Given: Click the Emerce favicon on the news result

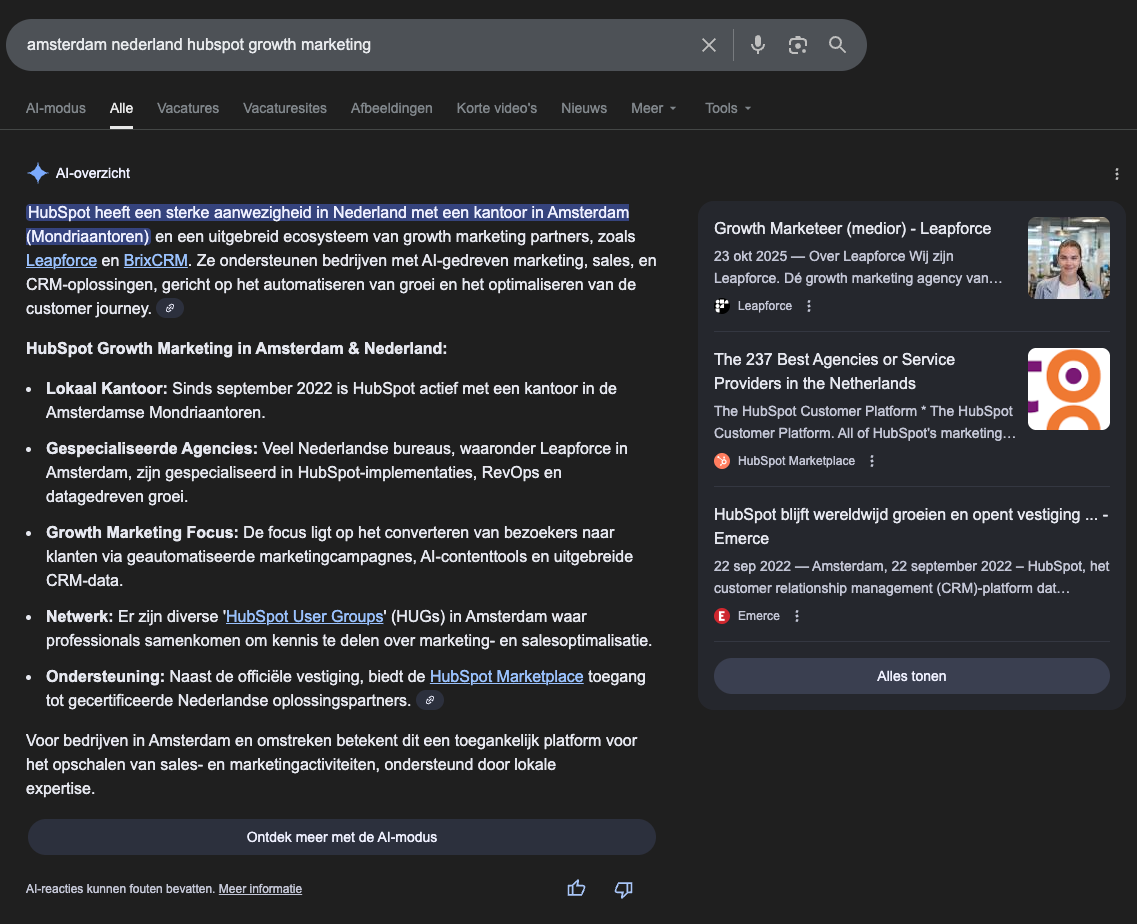Looking at the screenshot, I should tap(721, 615).
